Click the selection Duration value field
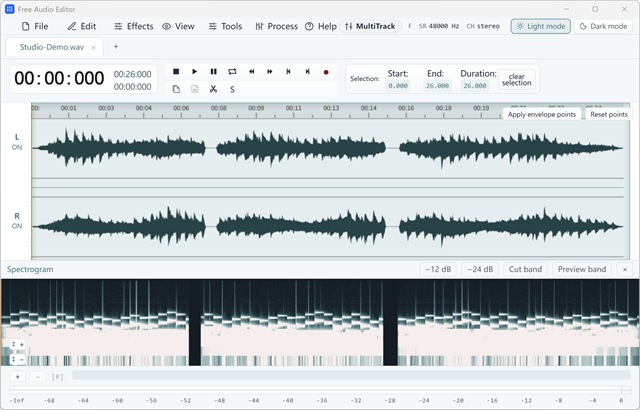The image size is (640, 410). tap(475, 86)
